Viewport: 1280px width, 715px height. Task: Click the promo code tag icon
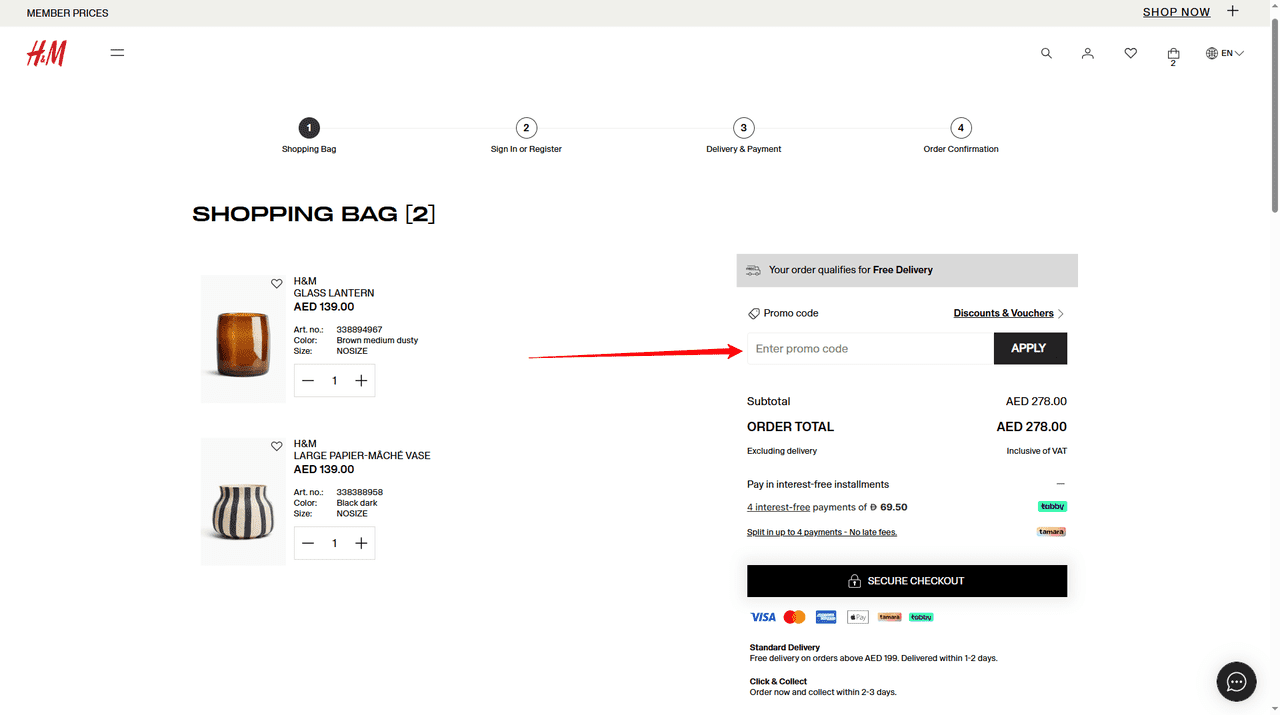coord(754,314)
